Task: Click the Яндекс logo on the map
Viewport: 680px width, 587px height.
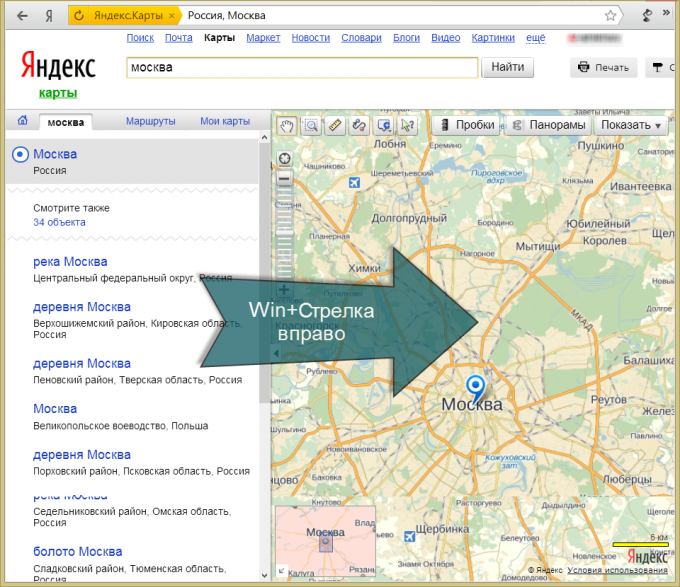Action: 648,555
